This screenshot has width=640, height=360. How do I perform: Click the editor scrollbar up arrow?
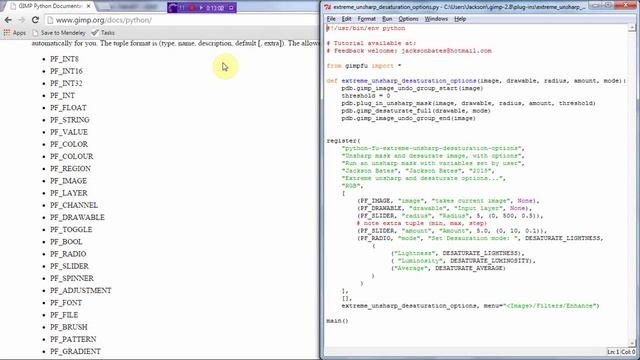632,28
